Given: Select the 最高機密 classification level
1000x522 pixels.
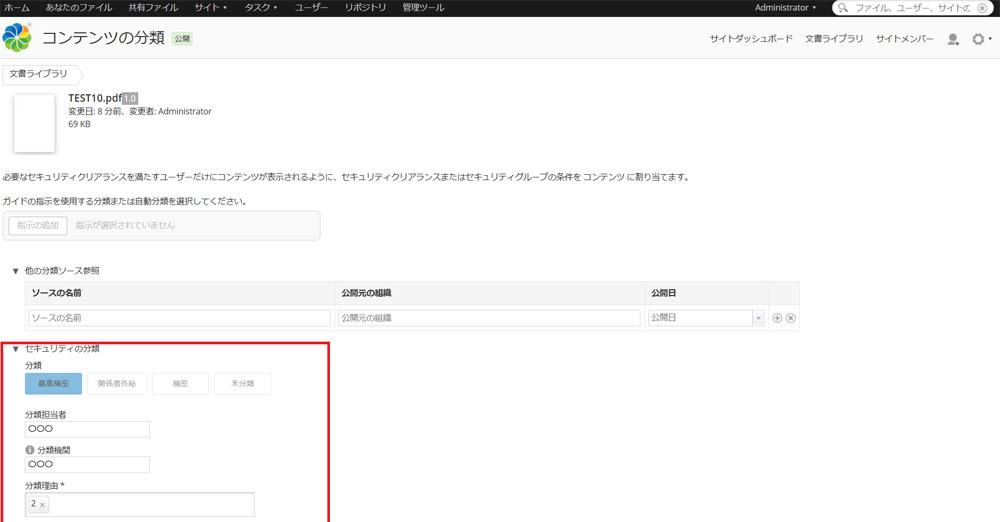Looking at the screenshot, I should pos(54,384).
